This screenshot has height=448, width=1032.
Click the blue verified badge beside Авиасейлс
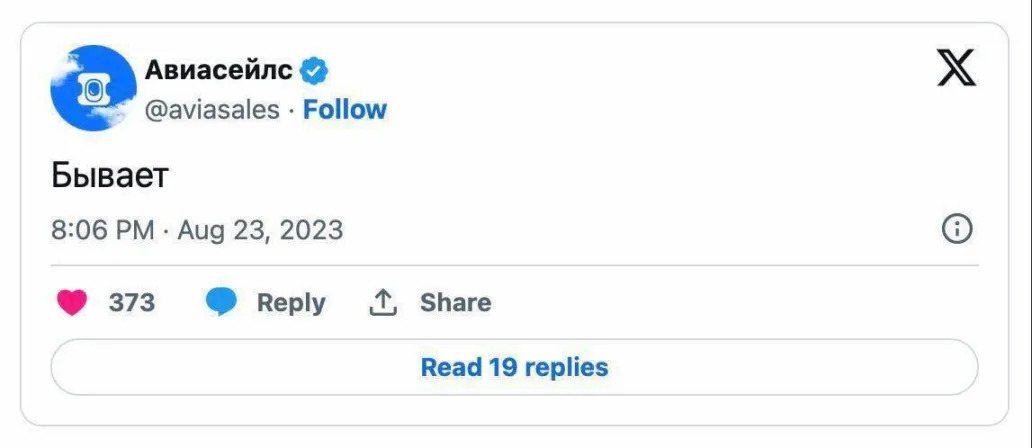pos(316,71)
